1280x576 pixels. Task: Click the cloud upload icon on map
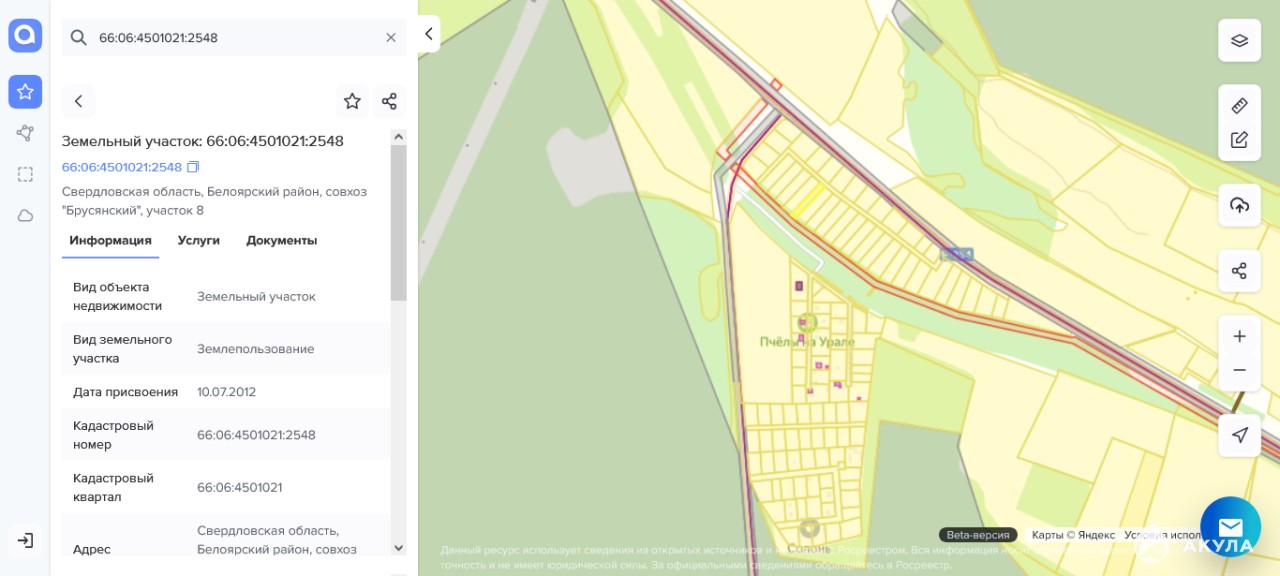[x=1239, y=205]
